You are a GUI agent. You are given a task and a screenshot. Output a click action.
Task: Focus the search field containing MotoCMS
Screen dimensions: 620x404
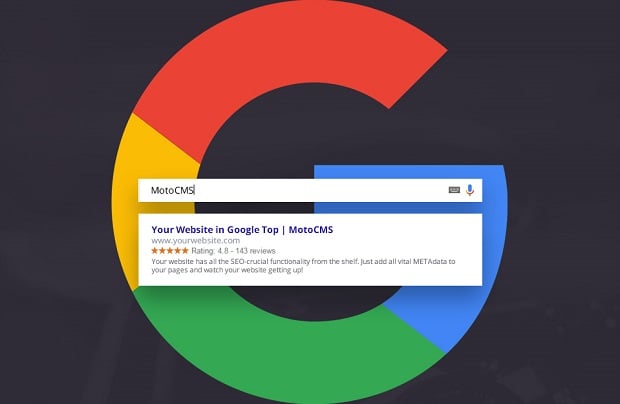tap(310, 190)
